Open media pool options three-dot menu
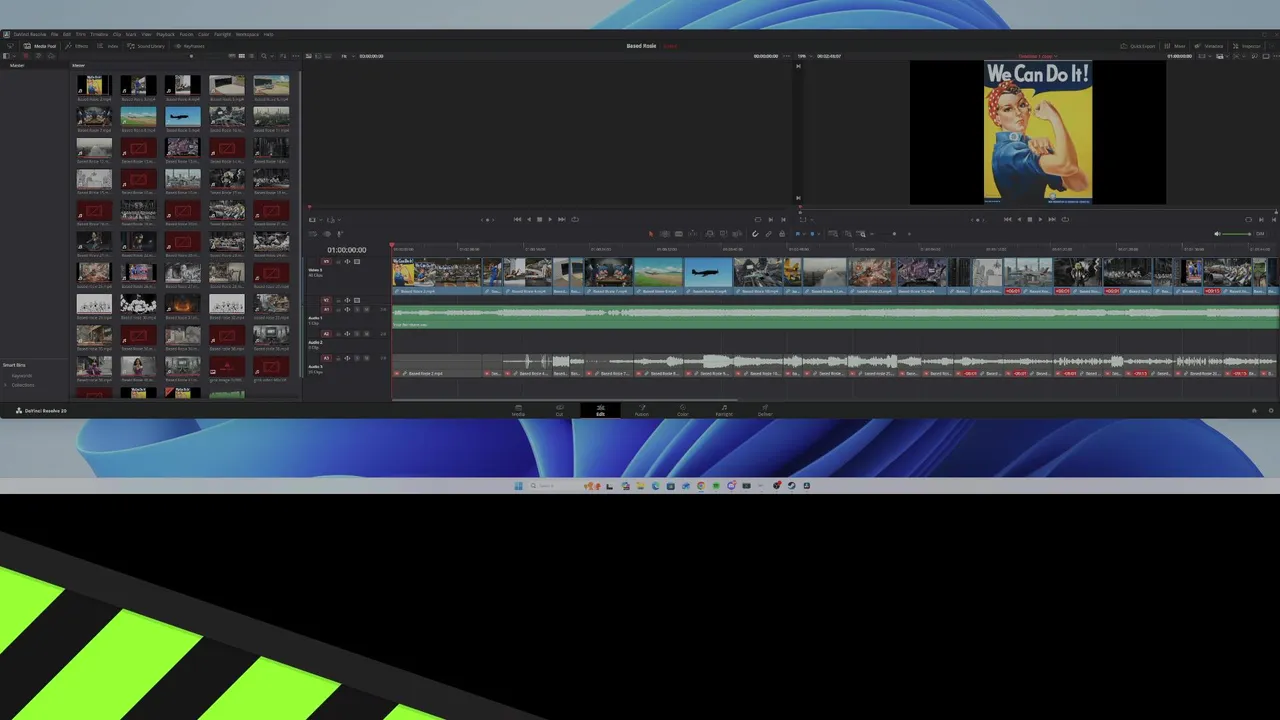1280x720 pixels. click(296, 56)
